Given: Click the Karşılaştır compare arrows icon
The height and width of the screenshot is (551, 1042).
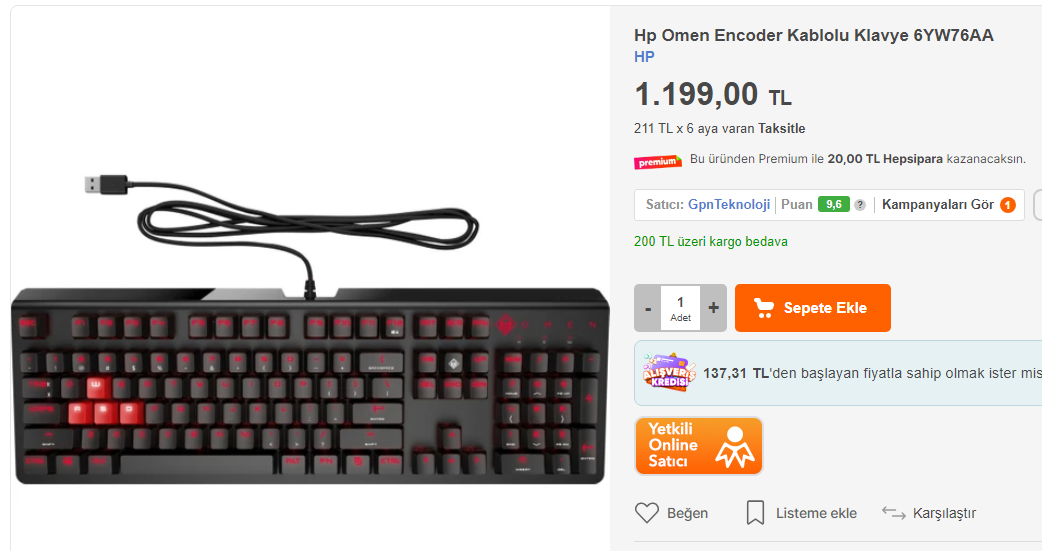Looking at the screenshot, I should (894, 513).
